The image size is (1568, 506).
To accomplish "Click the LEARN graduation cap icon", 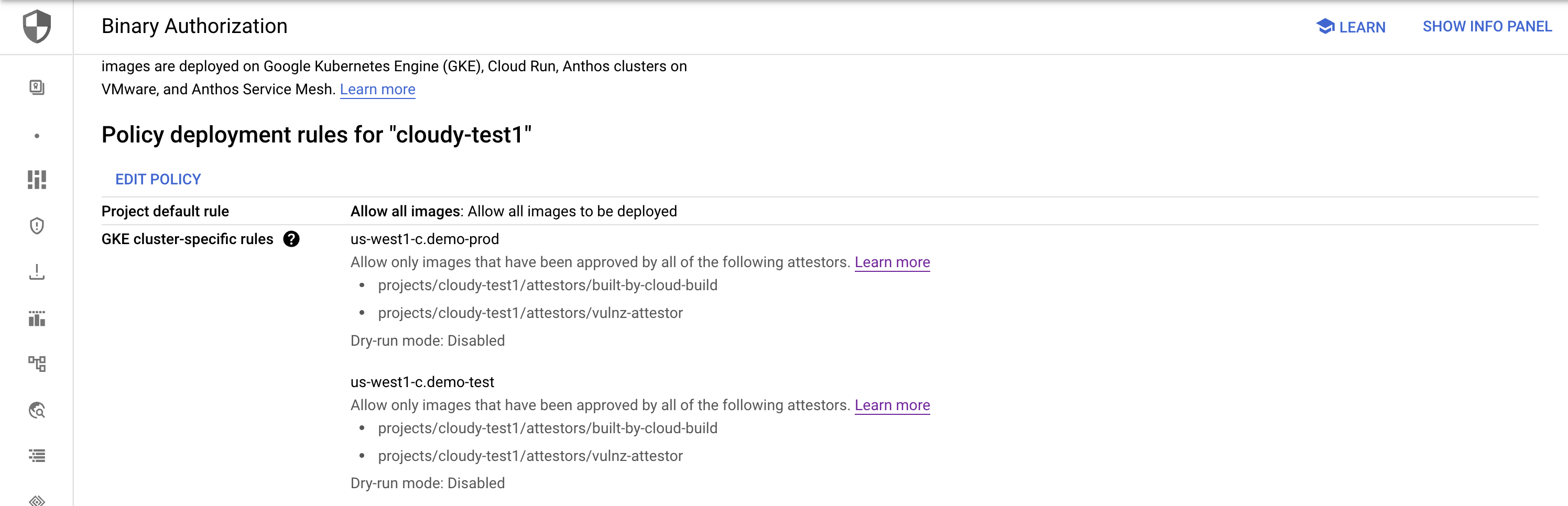I will (1325, 26).
